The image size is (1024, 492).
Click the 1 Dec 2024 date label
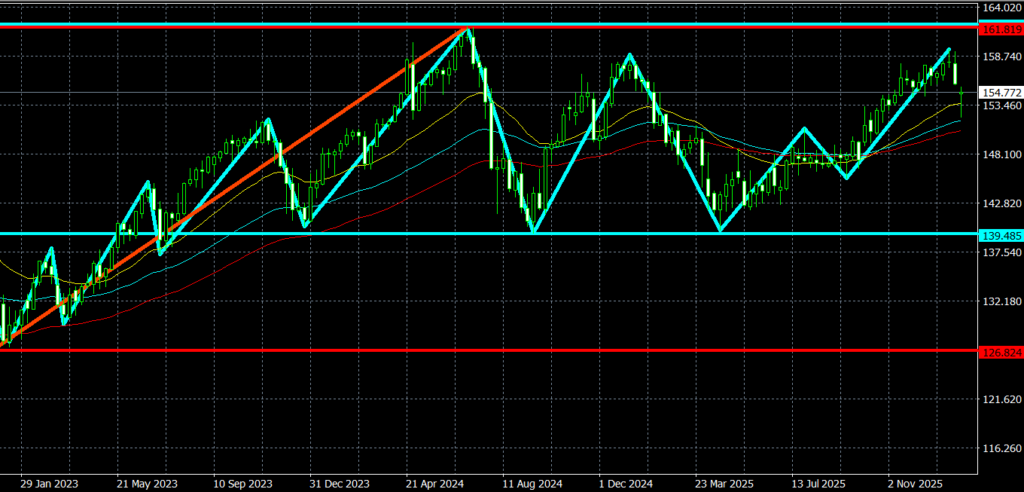[626, 481]
